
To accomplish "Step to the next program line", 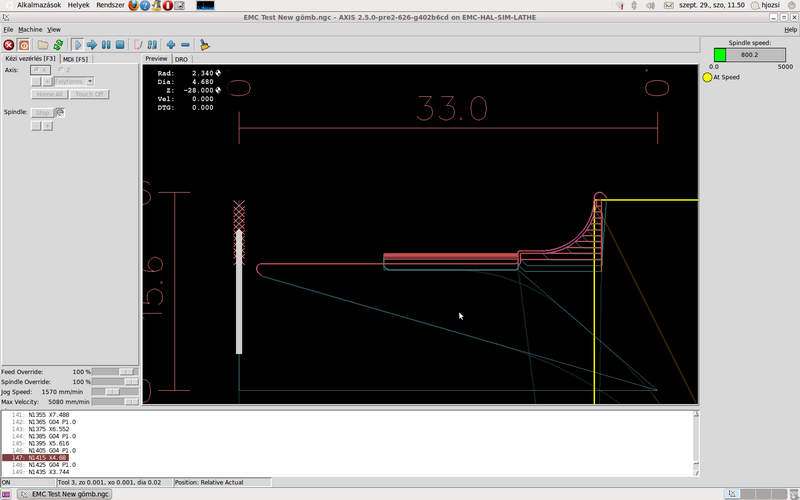I will 91,45.
